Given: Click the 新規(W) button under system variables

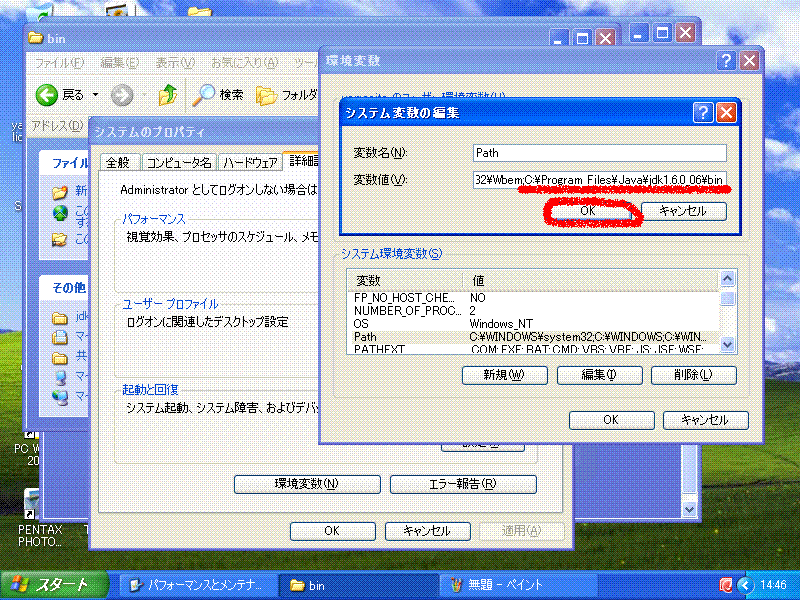Looking at the screenshot, I should 505,375.
